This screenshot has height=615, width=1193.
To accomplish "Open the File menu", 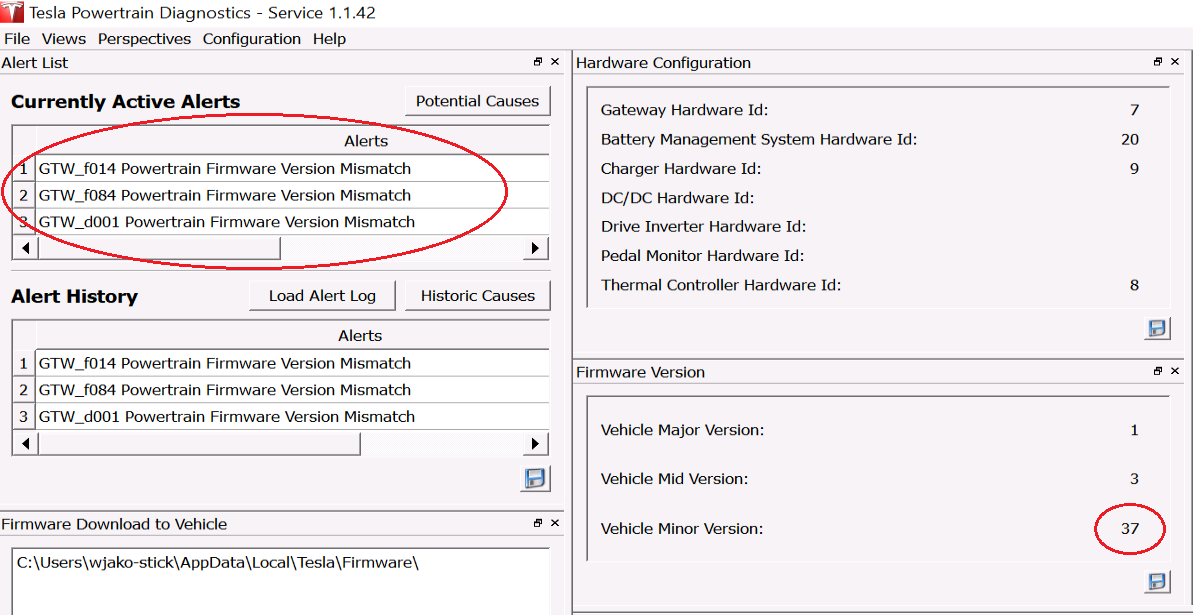I will click(17, 39).
